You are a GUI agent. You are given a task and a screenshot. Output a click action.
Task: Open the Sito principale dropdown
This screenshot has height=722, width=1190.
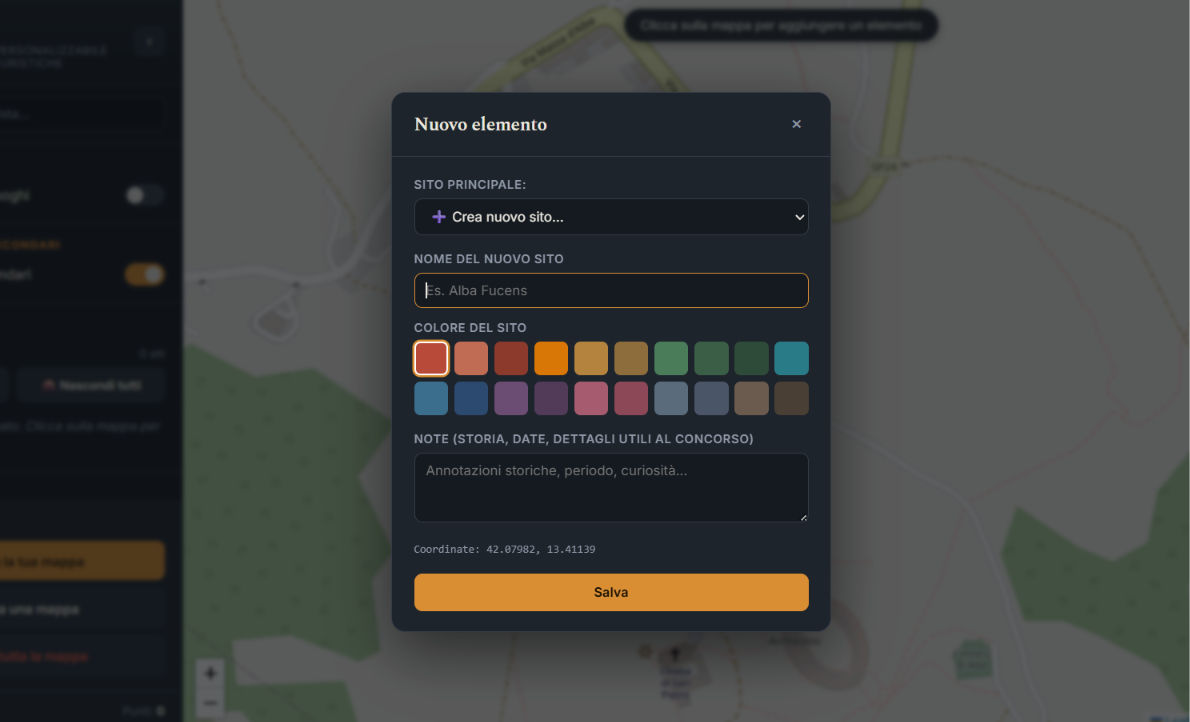(x=611, y=217)
